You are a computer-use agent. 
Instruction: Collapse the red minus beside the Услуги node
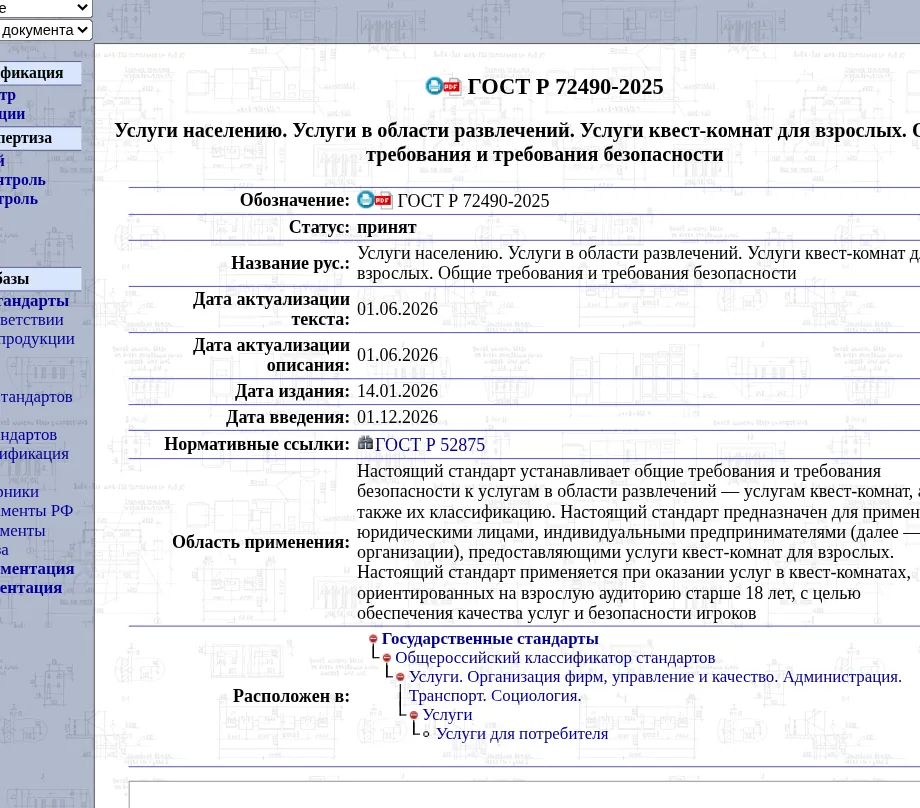[x=414, y=715]
